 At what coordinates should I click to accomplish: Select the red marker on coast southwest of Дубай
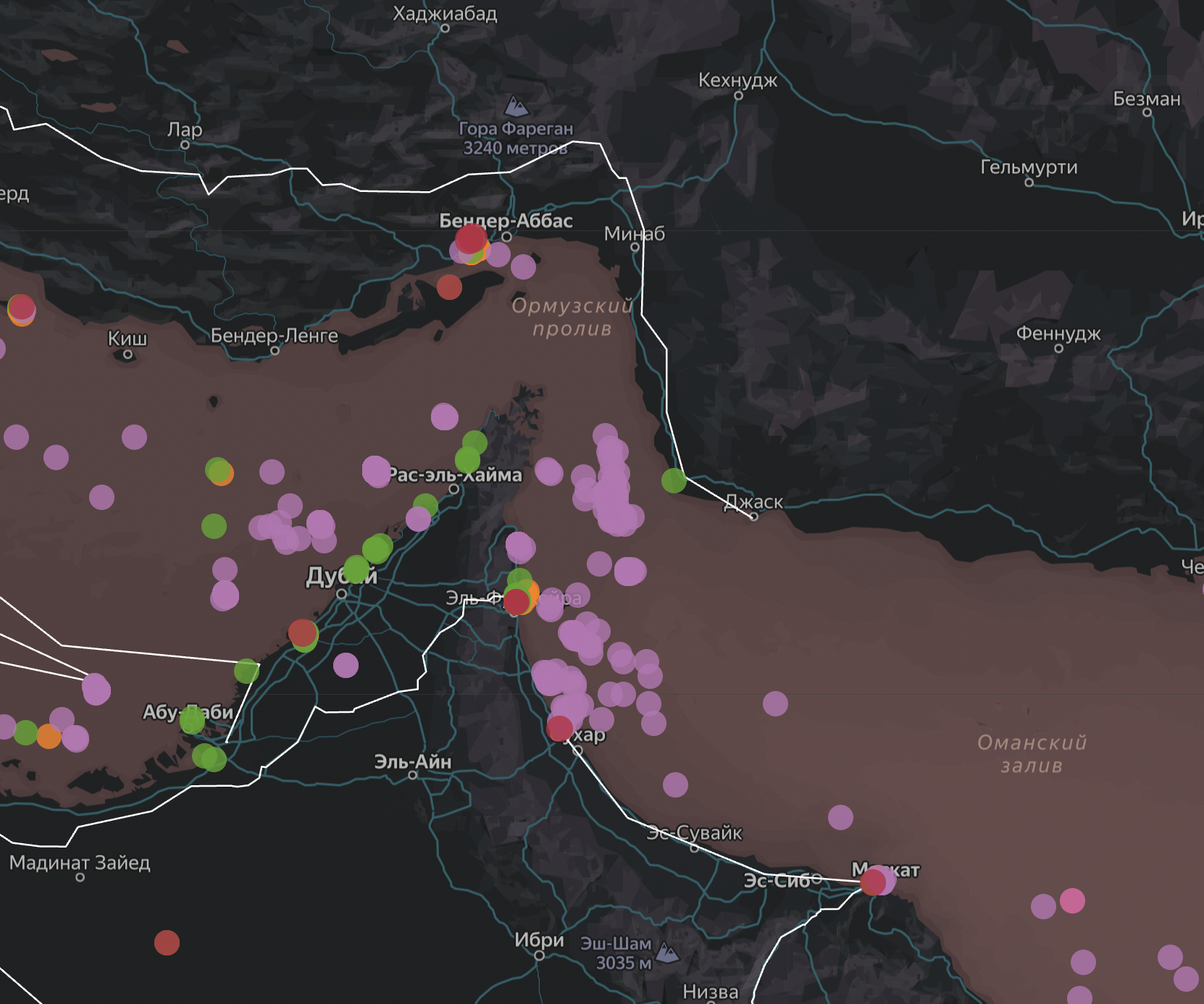302,632
